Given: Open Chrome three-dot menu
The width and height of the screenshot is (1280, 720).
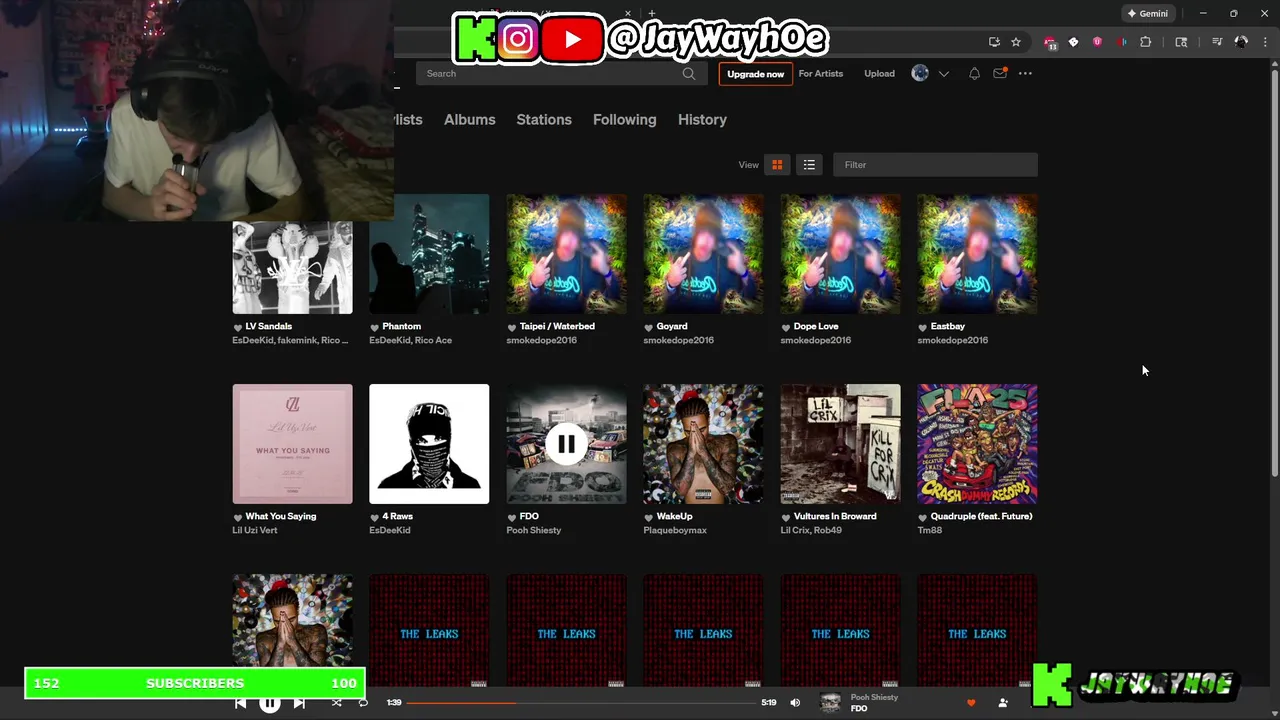Looking at the screenshot, I should (x=1265, y=42).
